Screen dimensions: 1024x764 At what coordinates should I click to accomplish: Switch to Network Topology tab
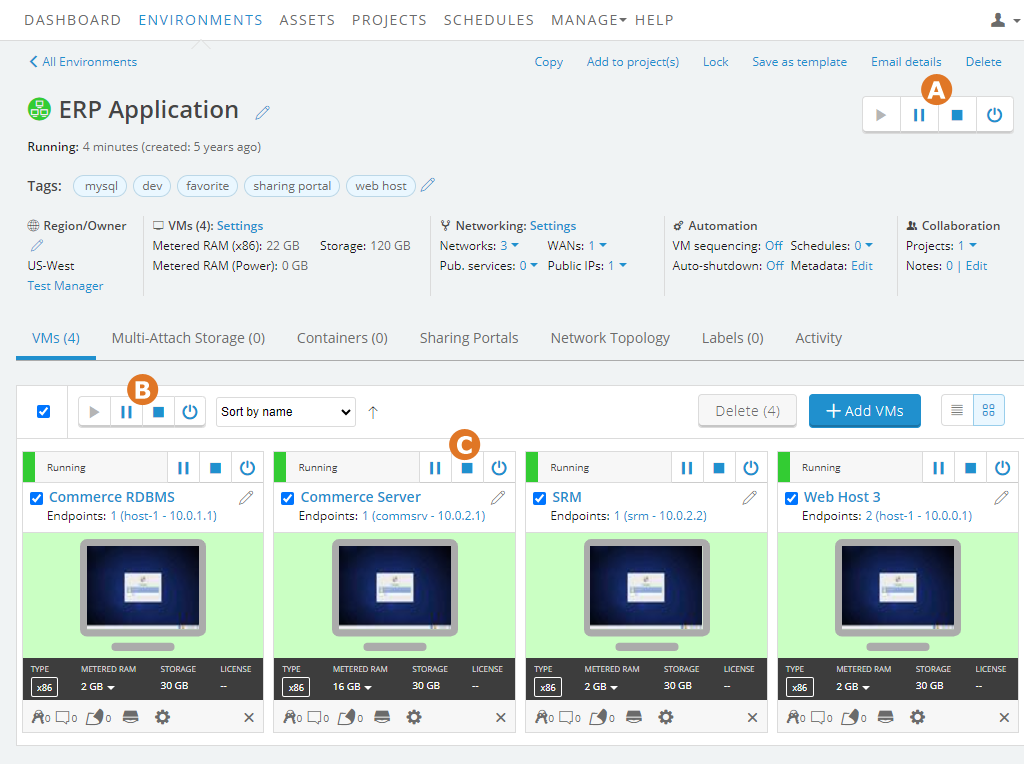pyautogui.click(x=610, y=338)
